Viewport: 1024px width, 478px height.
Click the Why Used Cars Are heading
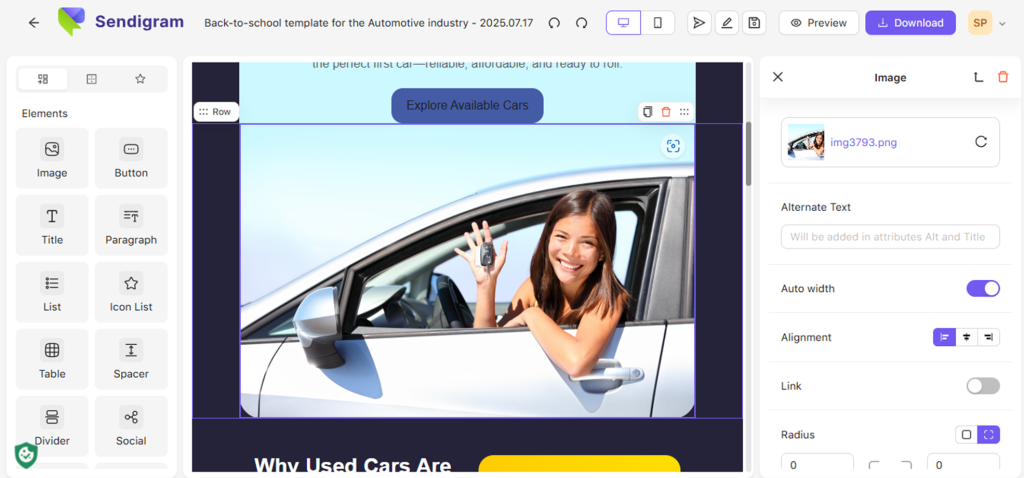point(353,464)
